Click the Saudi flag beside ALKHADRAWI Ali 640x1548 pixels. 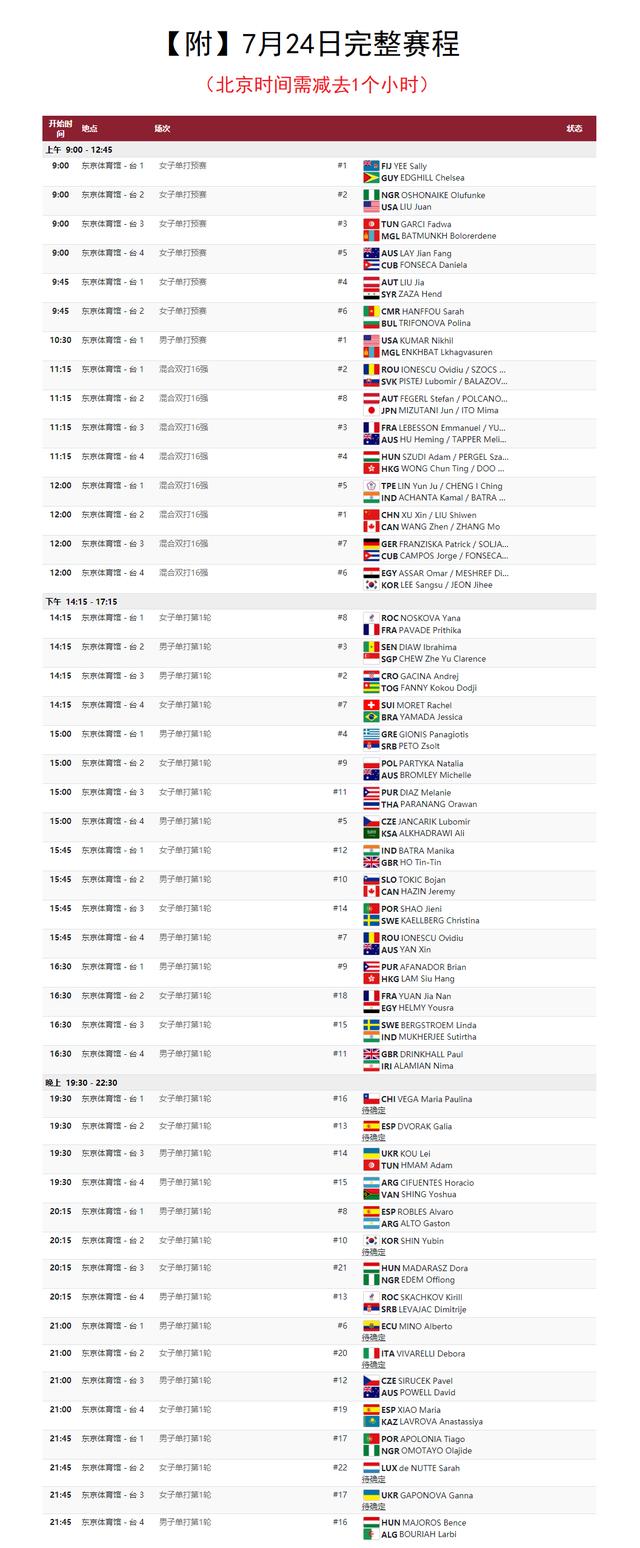point(371,833)
